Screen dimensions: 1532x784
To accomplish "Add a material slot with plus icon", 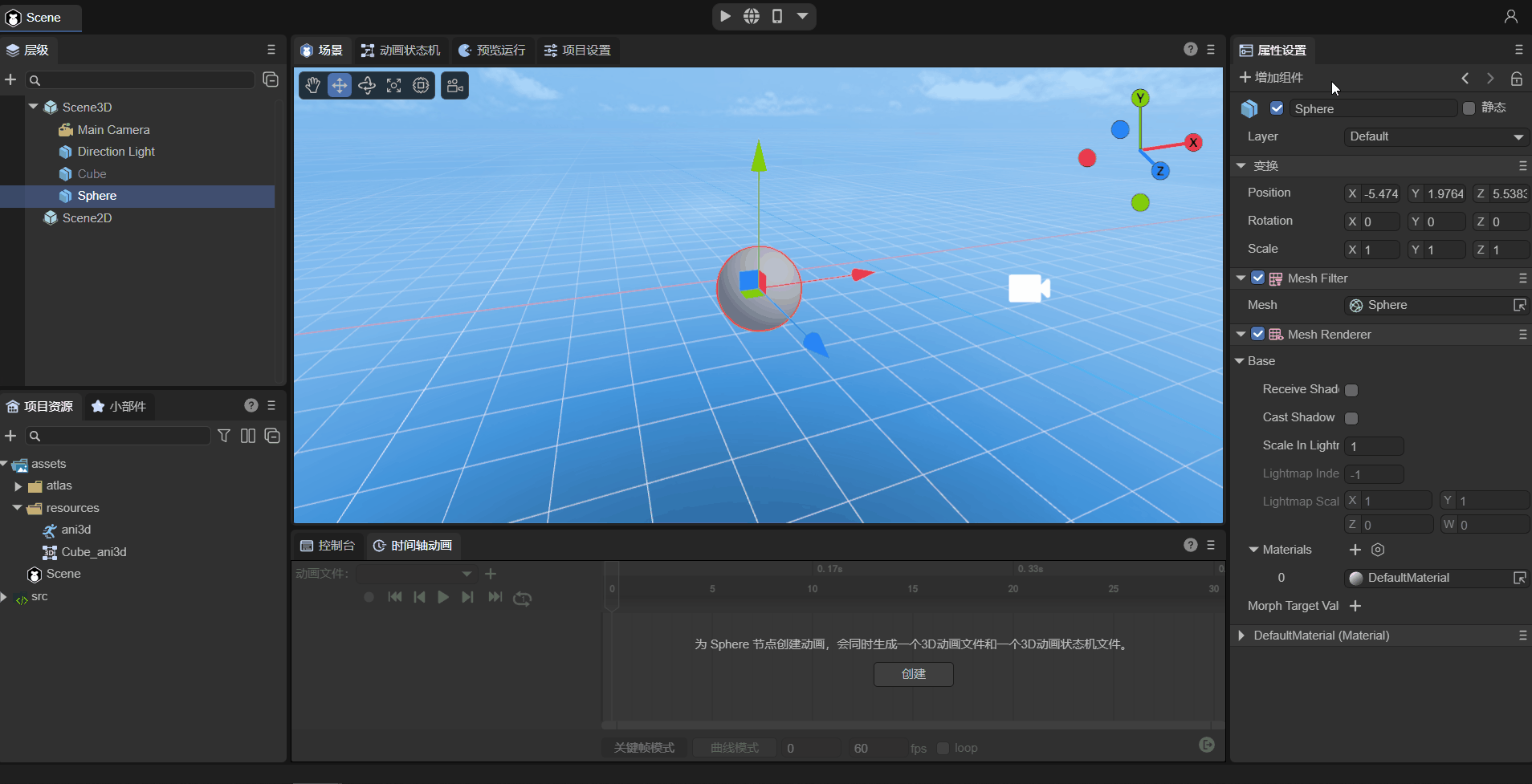I will 1355,550.
